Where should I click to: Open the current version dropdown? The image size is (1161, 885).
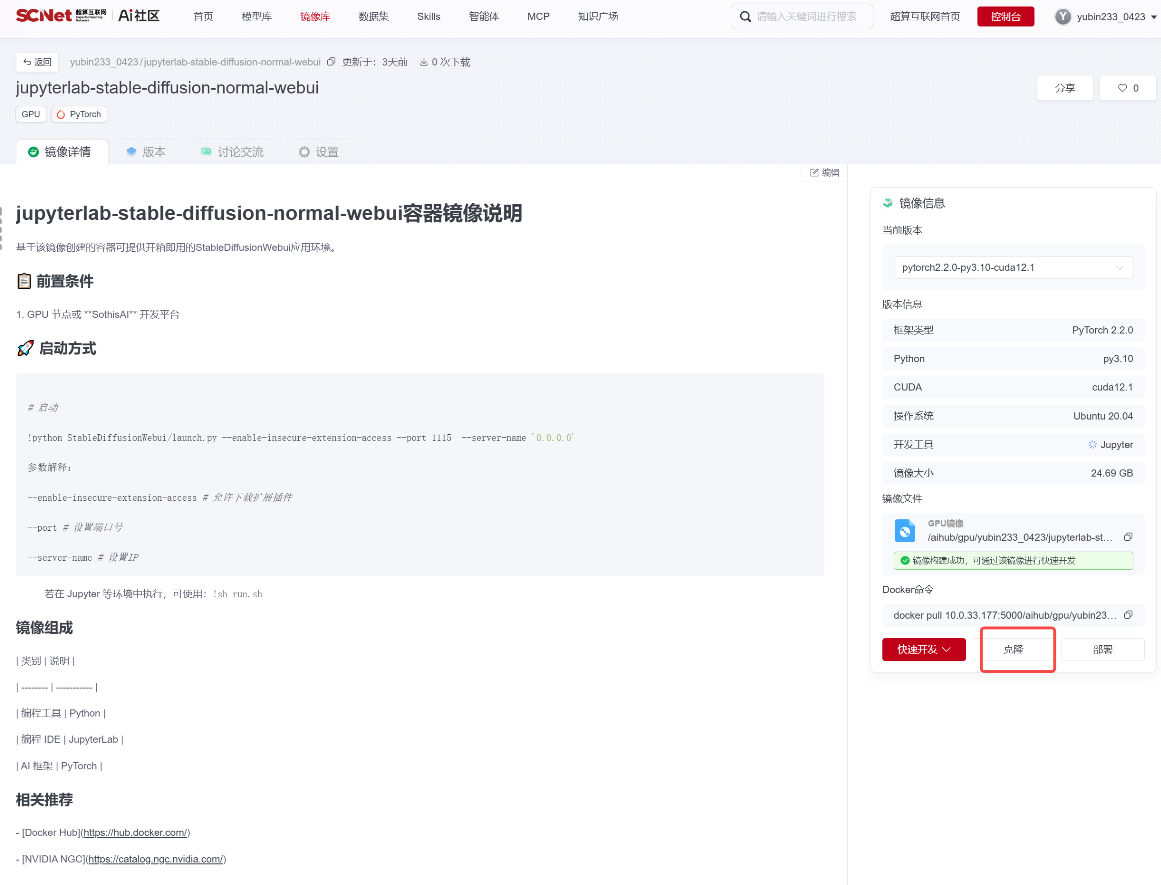click(1013, 267)
